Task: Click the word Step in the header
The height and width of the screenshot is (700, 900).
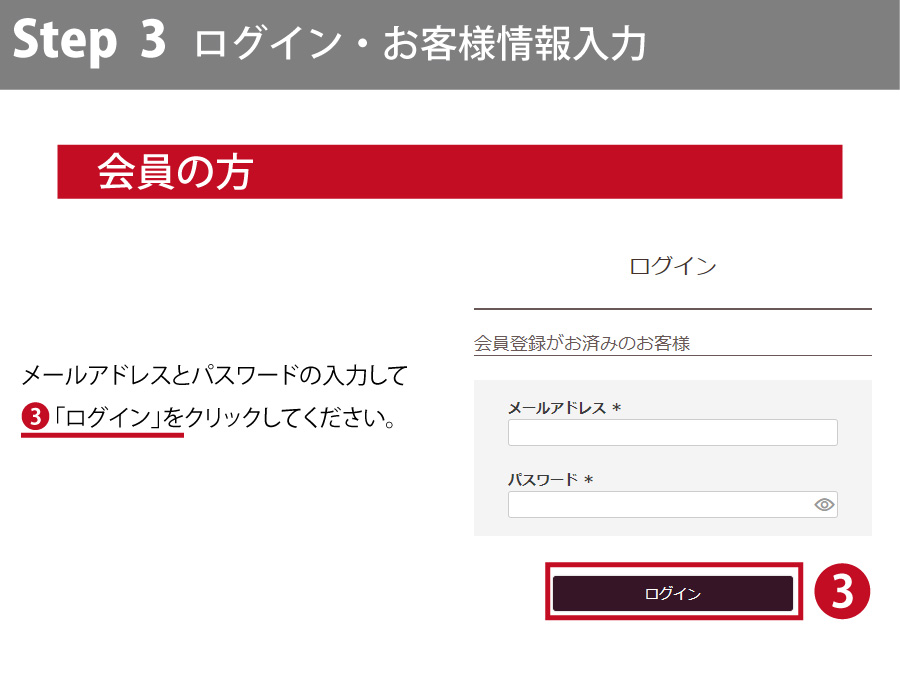Action: click(64, 43)
